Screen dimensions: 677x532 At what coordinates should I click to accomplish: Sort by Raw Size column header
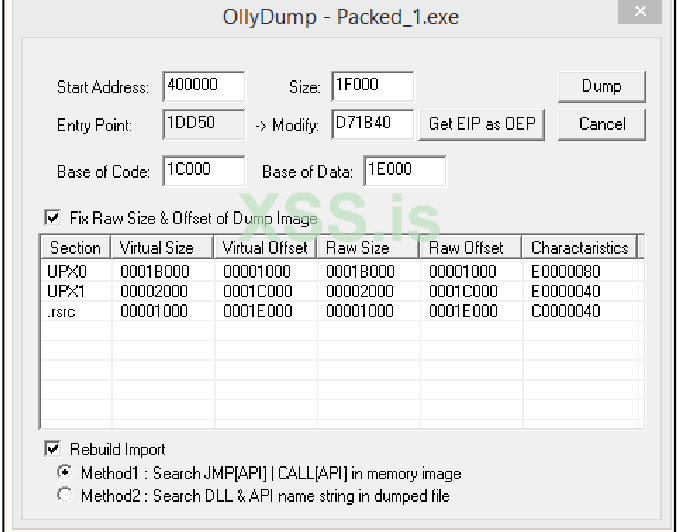[368, 248]
